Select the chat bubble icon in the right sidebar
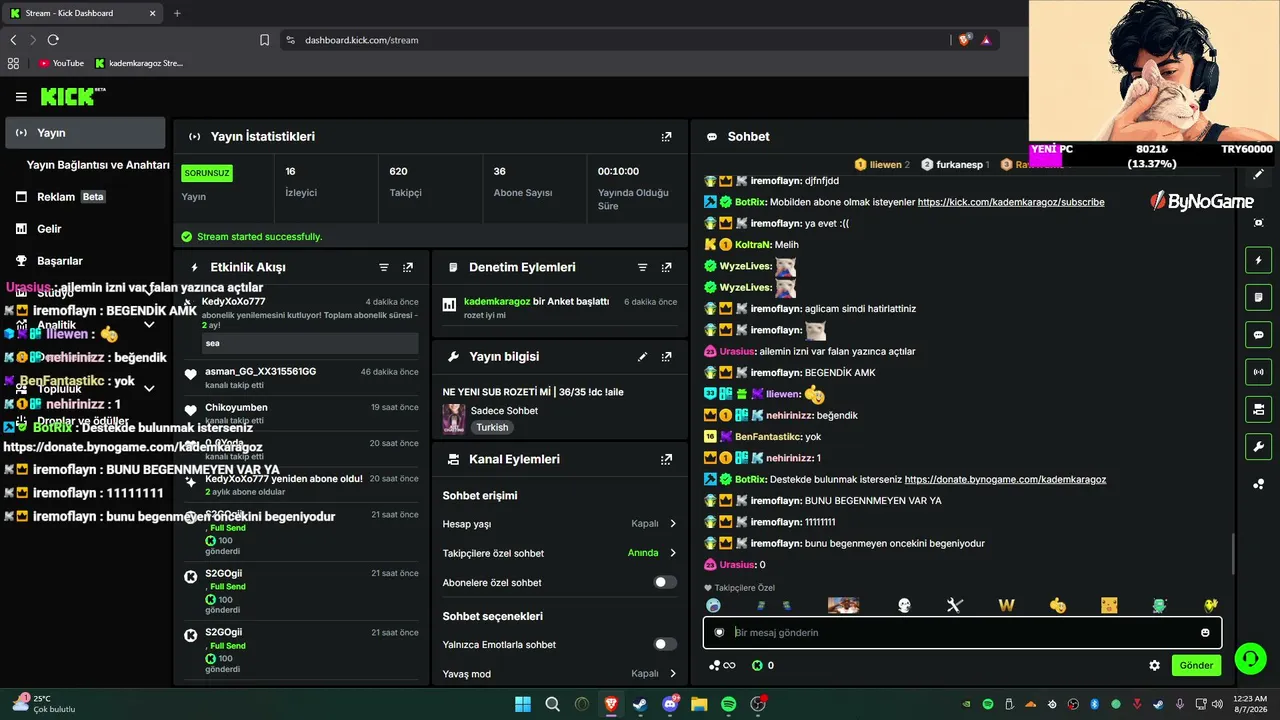This screenshot has width=1280, height=720. [1259, 335]
